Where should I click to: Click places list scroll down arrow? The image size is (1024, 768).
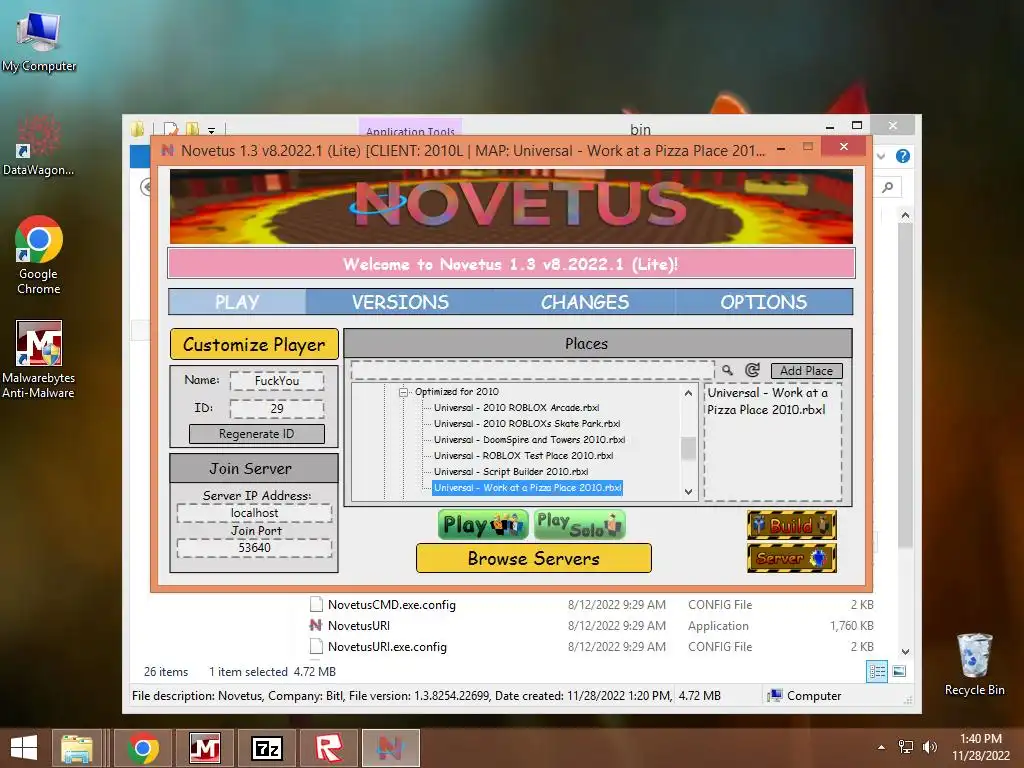[x=688, y=492]
